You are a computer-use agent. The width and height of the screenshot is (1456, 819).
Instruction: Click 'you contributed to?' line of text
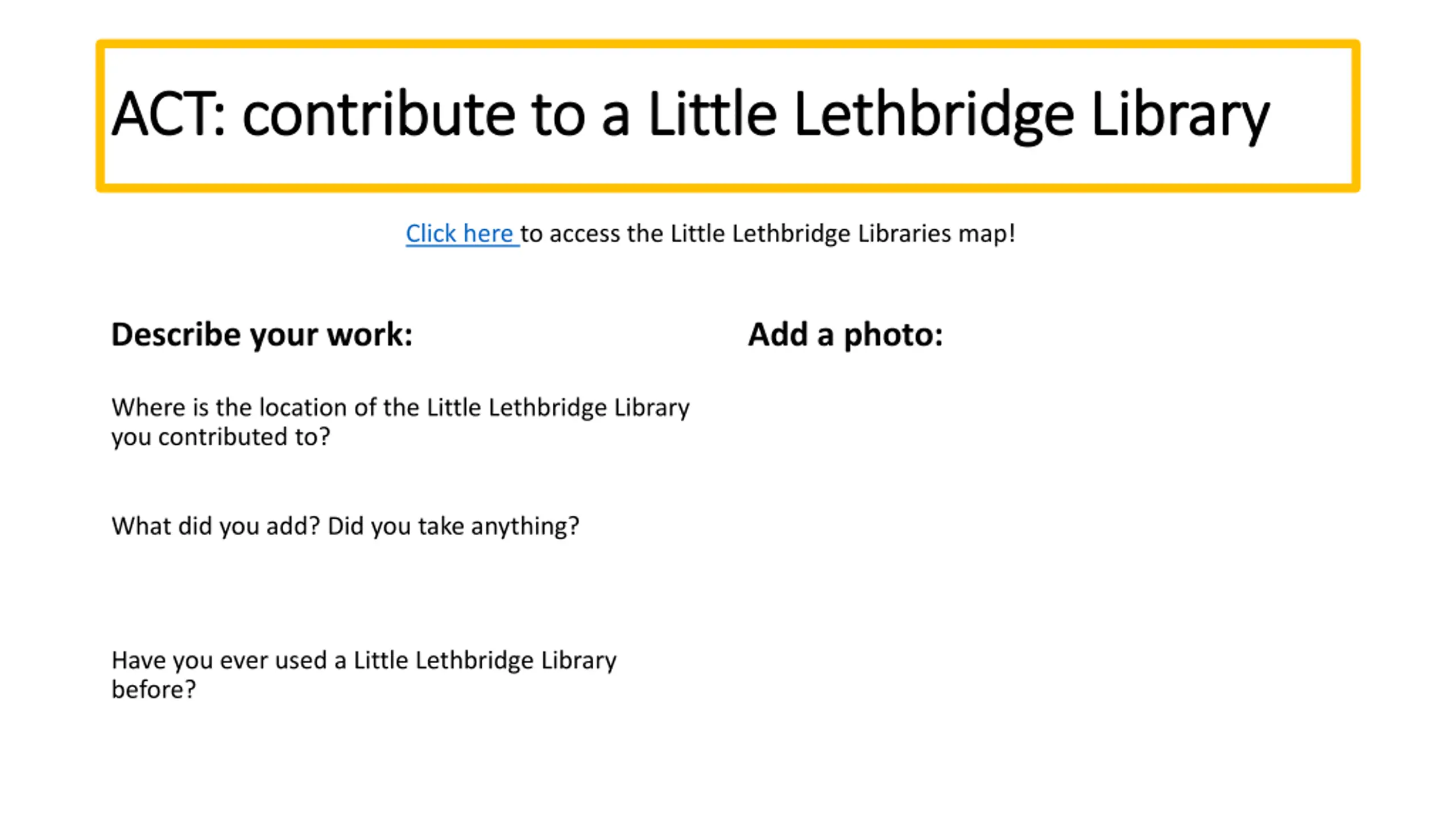tap(221, 437)
